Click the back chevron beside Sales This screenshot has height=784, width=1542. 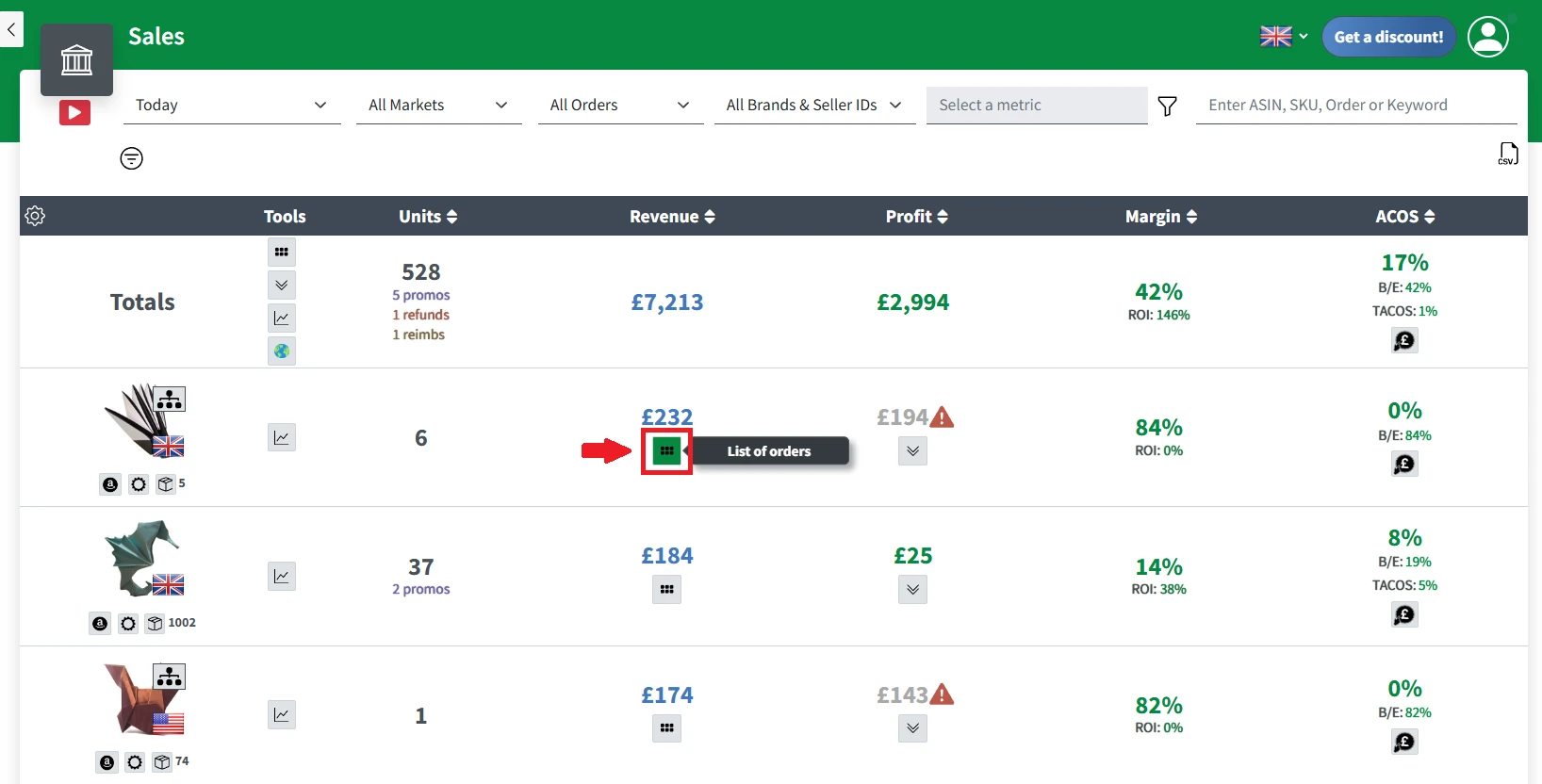10,29
